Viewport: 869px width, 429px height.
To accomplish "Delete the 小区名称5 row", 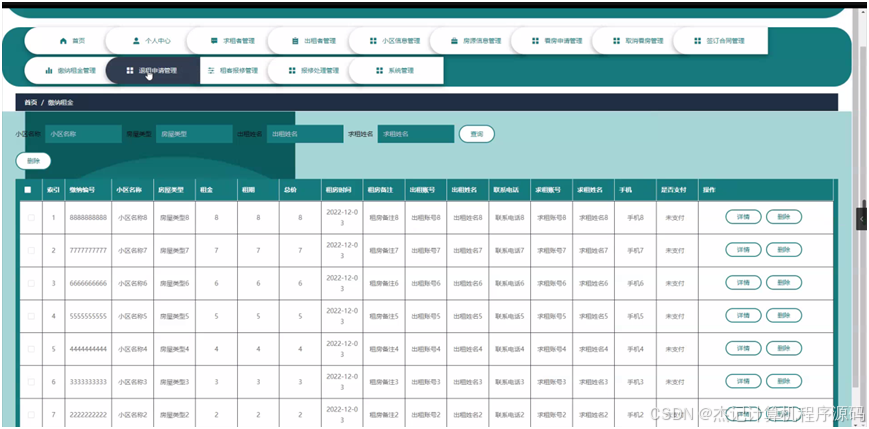I will (784, 315).
